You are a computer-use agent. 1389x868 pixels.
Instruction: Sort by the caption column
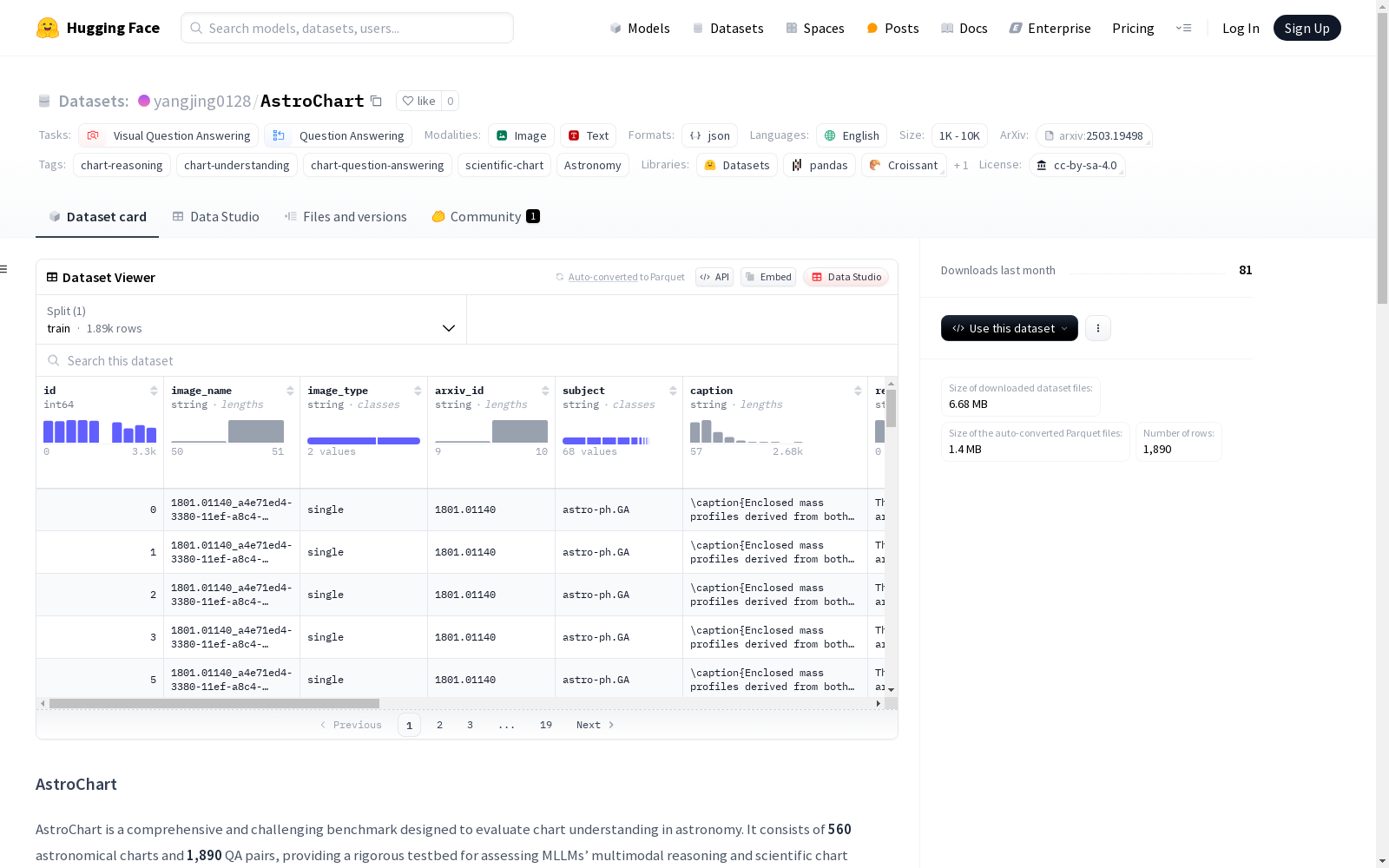tap(858, 391)
